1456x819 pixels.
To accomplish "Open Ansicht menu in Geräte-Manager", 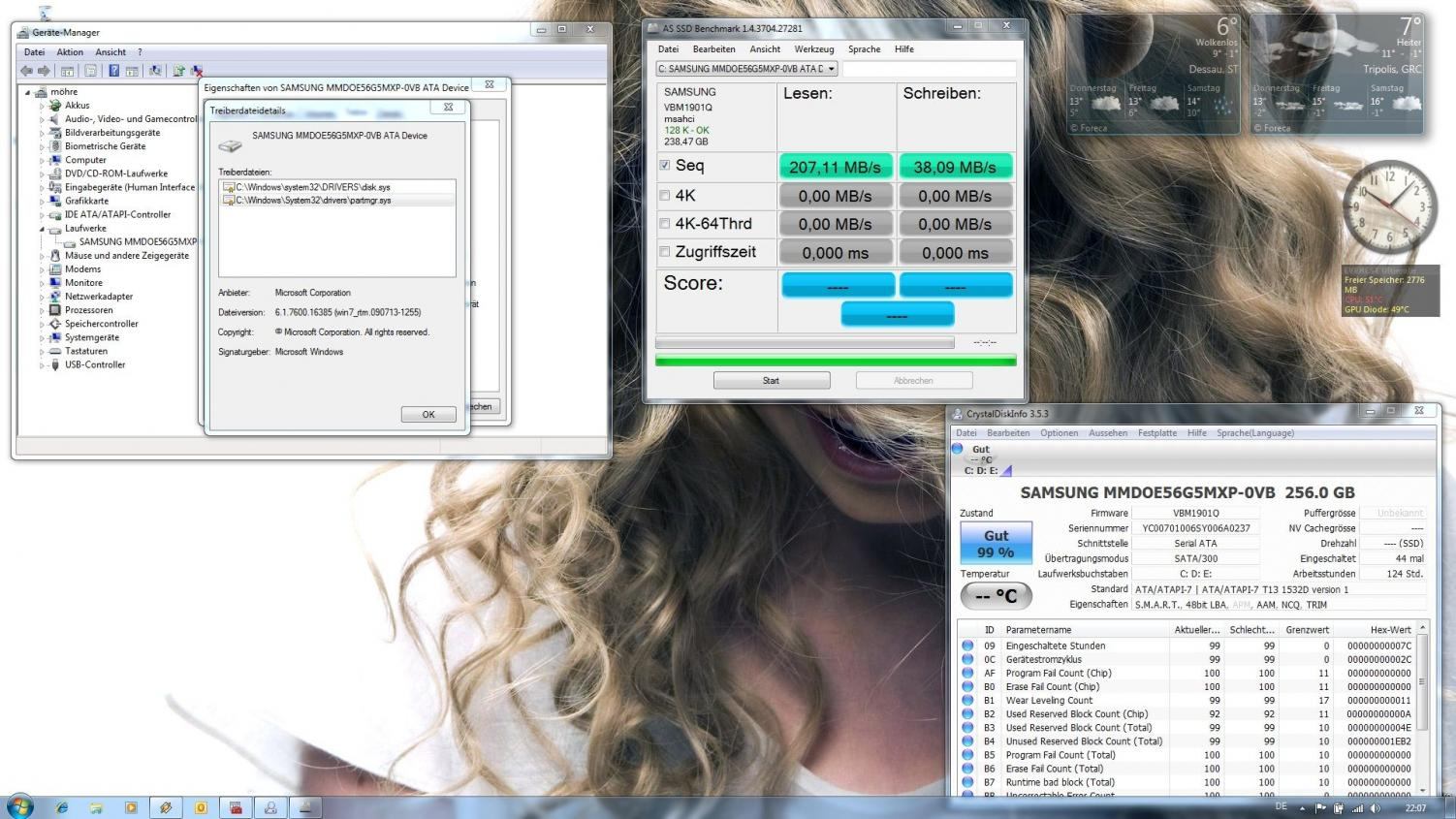I will click(111, 52).
